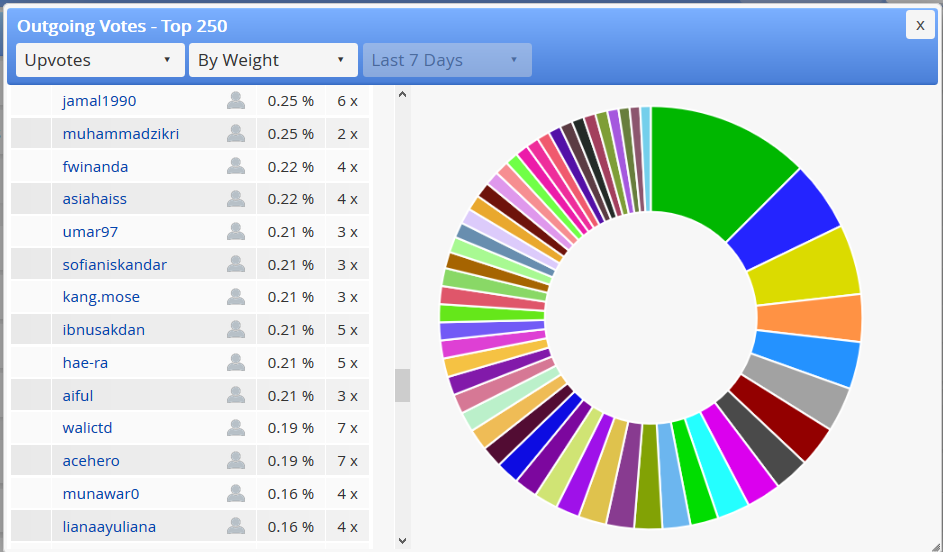This screenshot has height=552, width=943.
Task: Click the 7 x count for acehero
Action: pyautogui.click(x=347, y=461)
